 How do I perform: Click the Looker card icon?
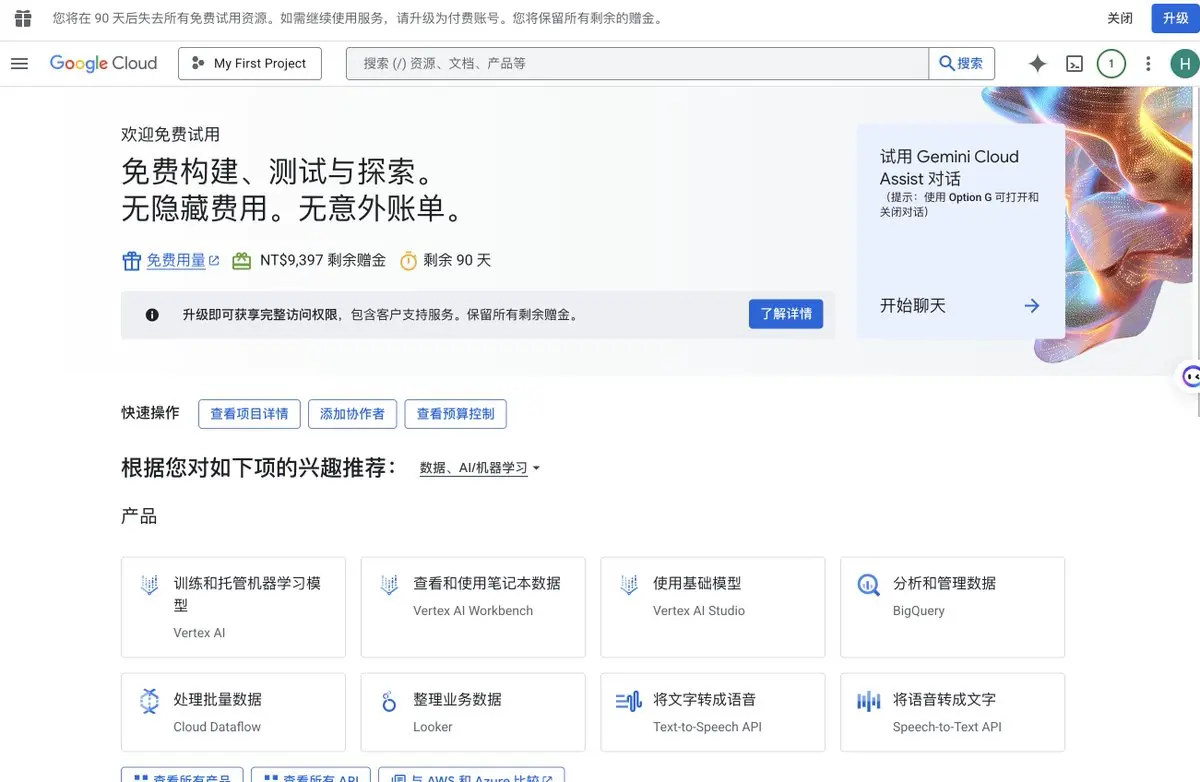click(x=390, y=701)
